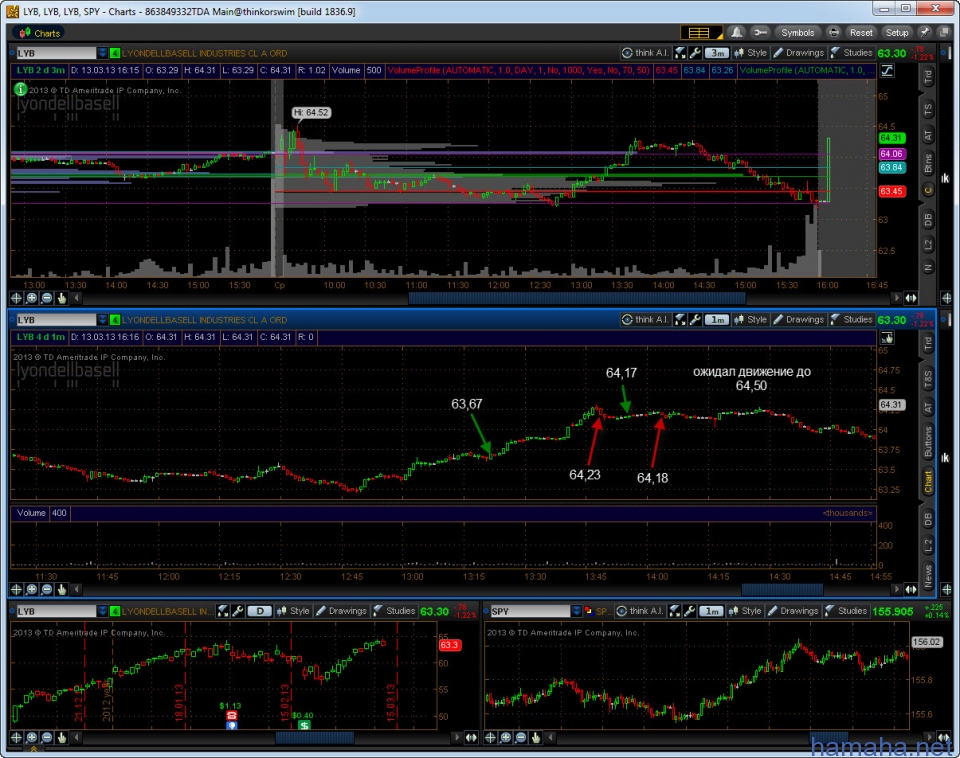Click the middle chart horizontal scrollbar thumb
Image resolution: width=960 pixels, height=758 pixels.
click(782, 589)
